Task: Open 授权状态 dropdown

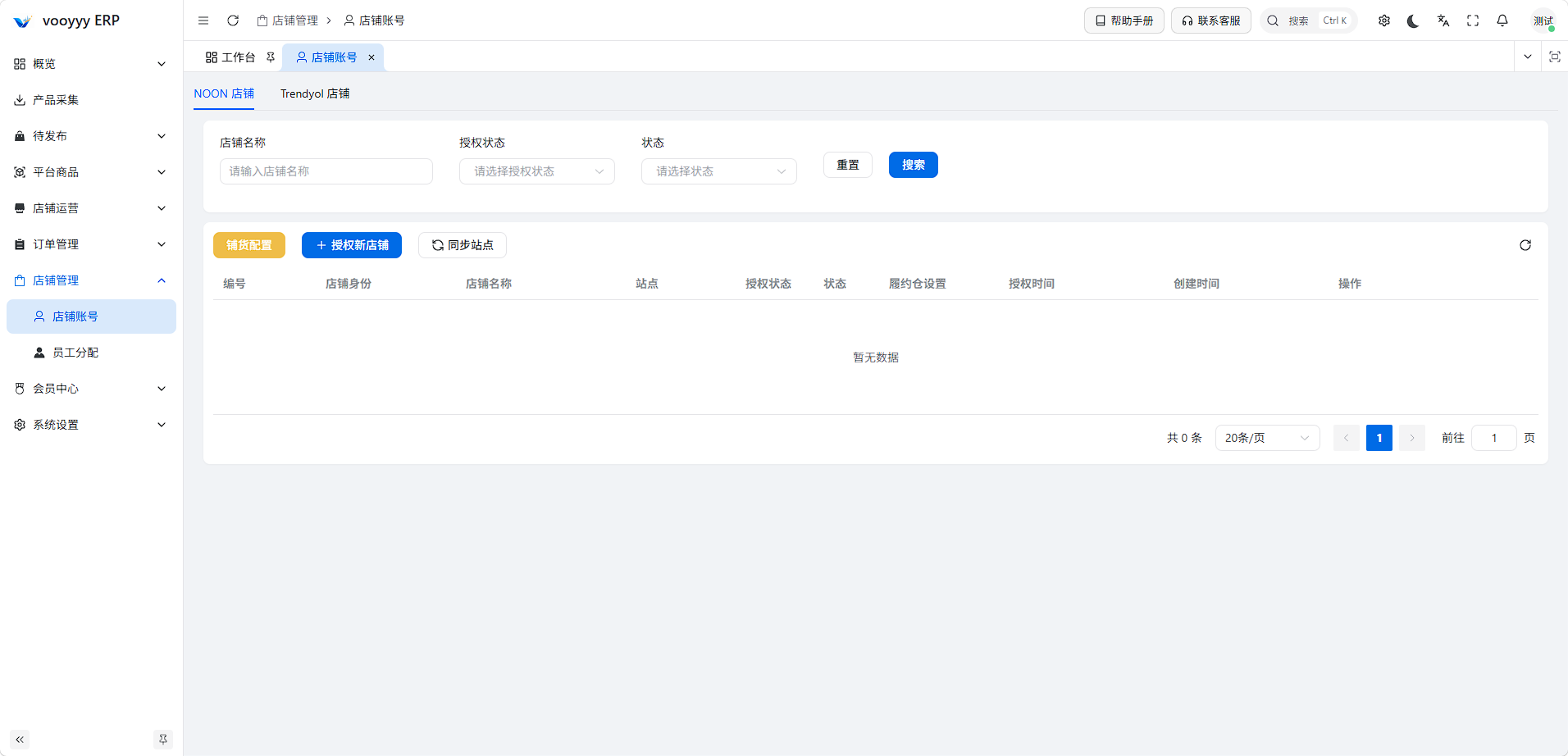Action: click(x=537, y=171)
